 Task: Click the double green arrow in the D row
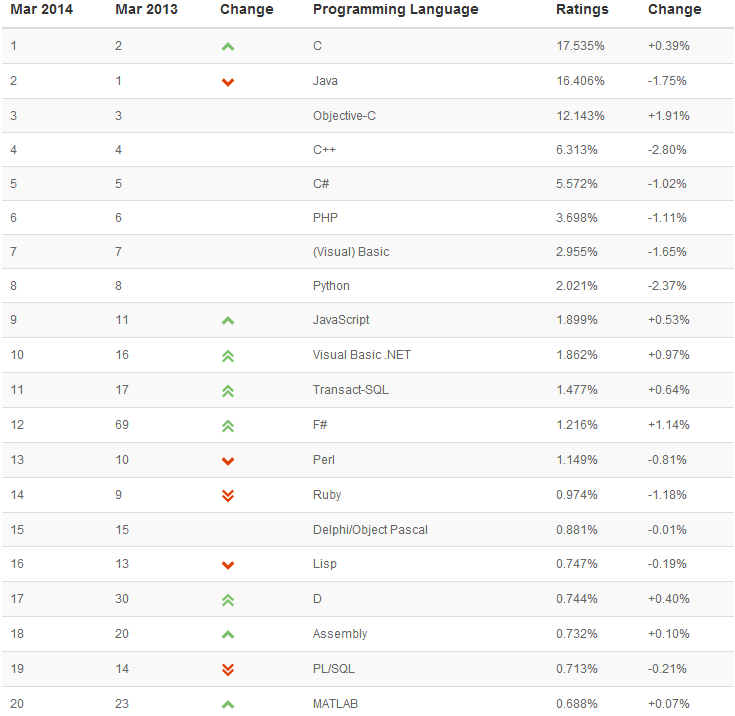coord(228,600)
